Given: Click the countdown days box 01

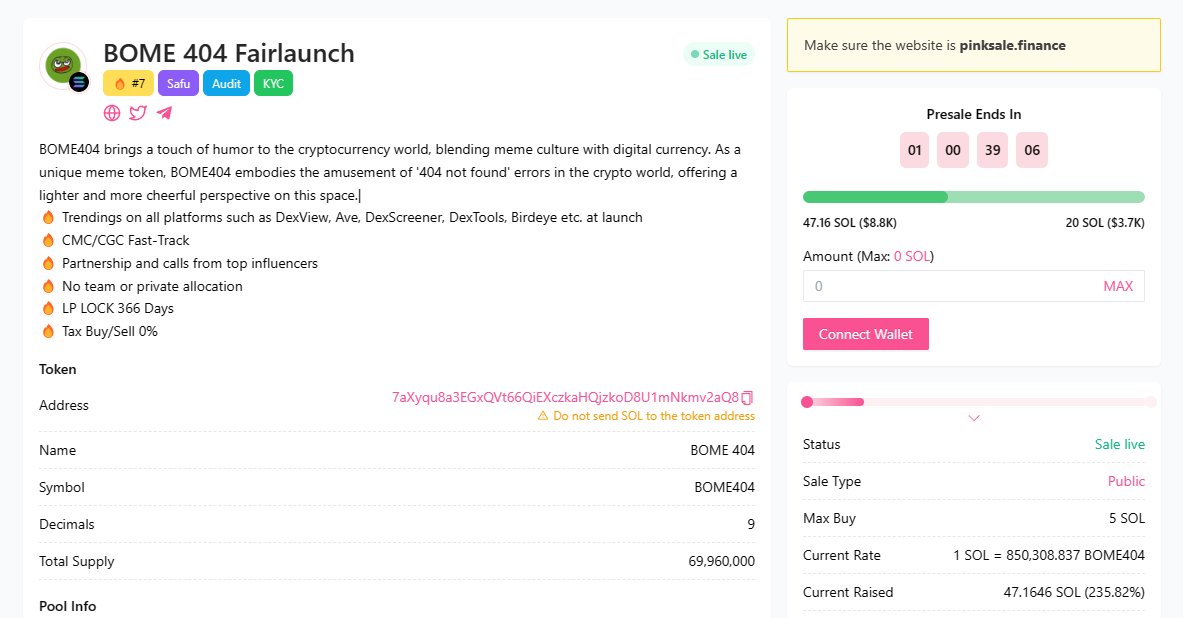Looking at the screenshot, I should pos(914,150).
